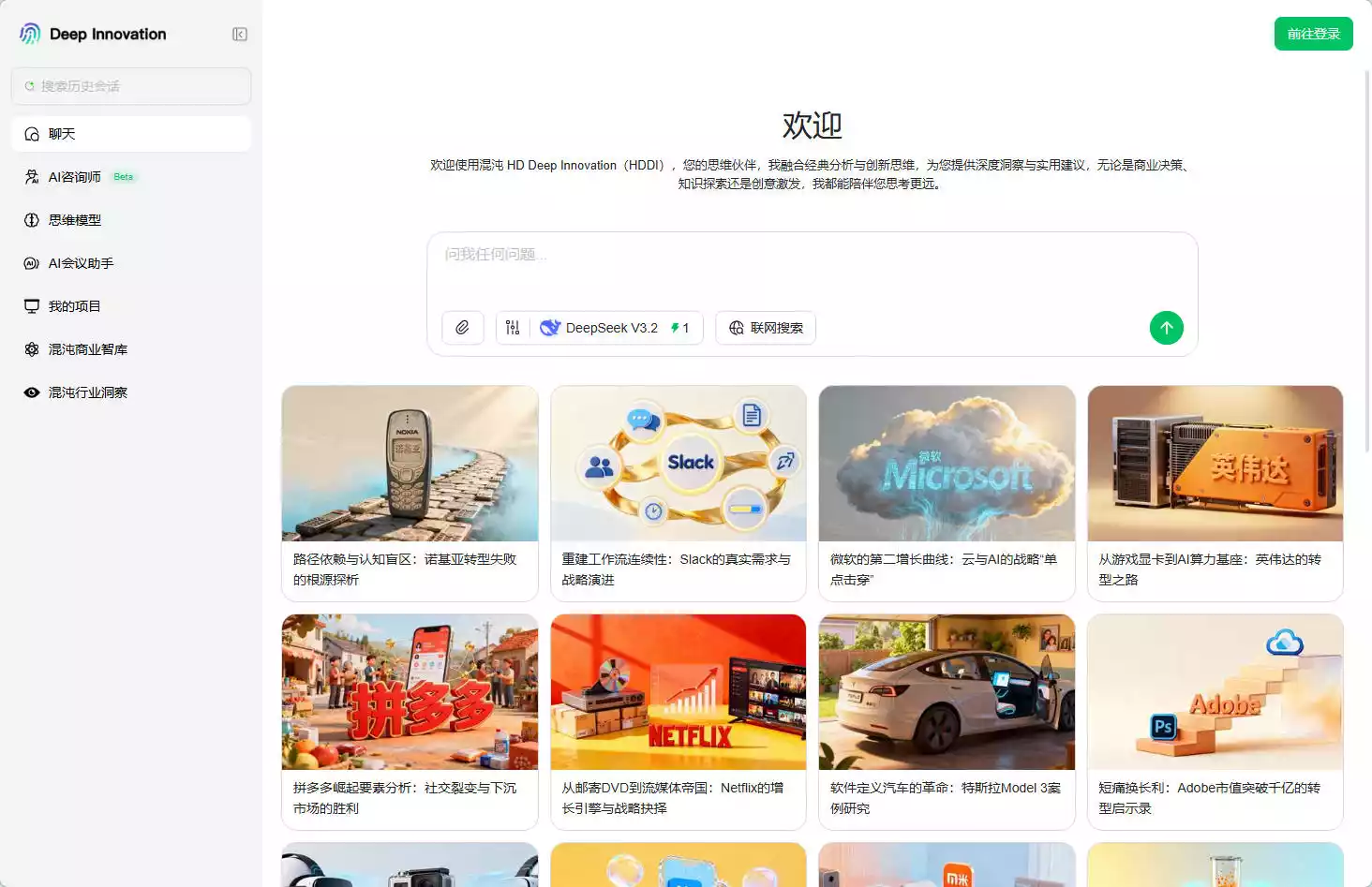This screenshot has height=887, width=1372.
Task: Open 混沌行业洞察 from the sidebar
Action: point(131,392)
